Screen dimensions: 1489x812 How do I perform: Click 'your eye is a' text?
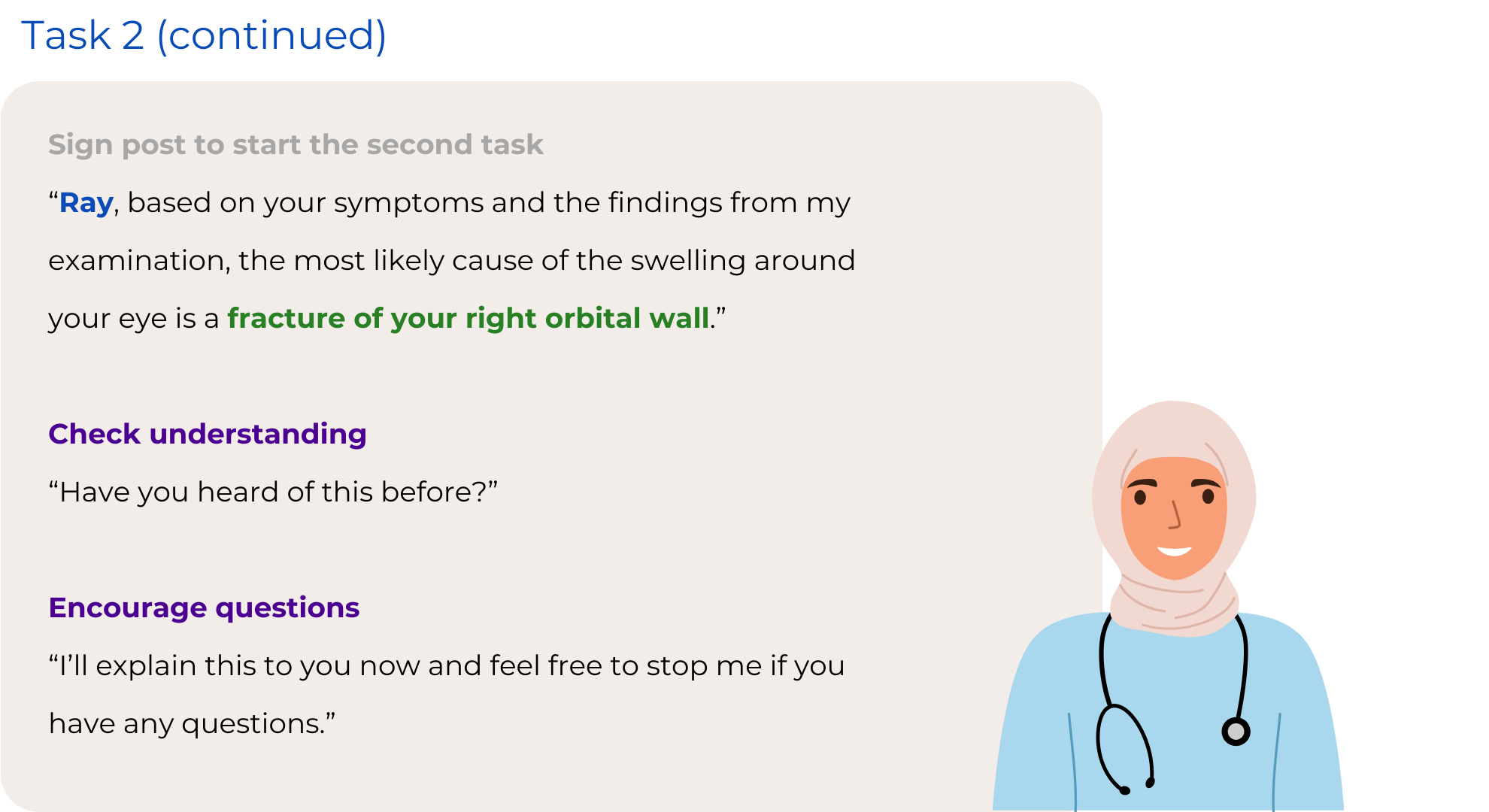pos(134,319)
